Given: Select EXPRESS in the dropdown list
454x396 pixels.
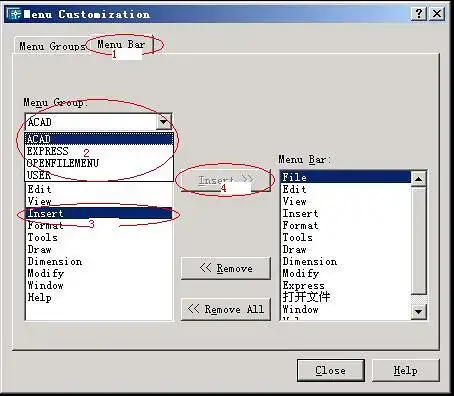Looking at the screenshot, I should 99,151.
